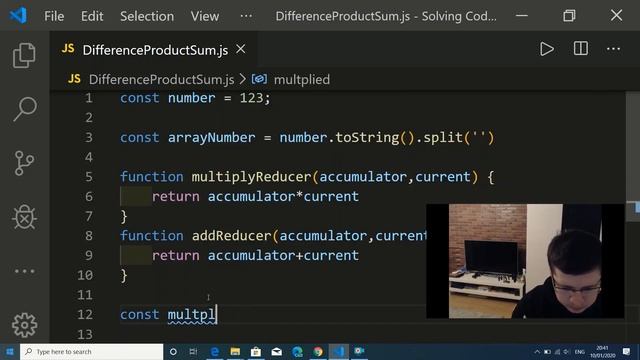Screen dimensions: 640x360
Task: Open the Explorer view in activity bar
Action: coord(24,55)
